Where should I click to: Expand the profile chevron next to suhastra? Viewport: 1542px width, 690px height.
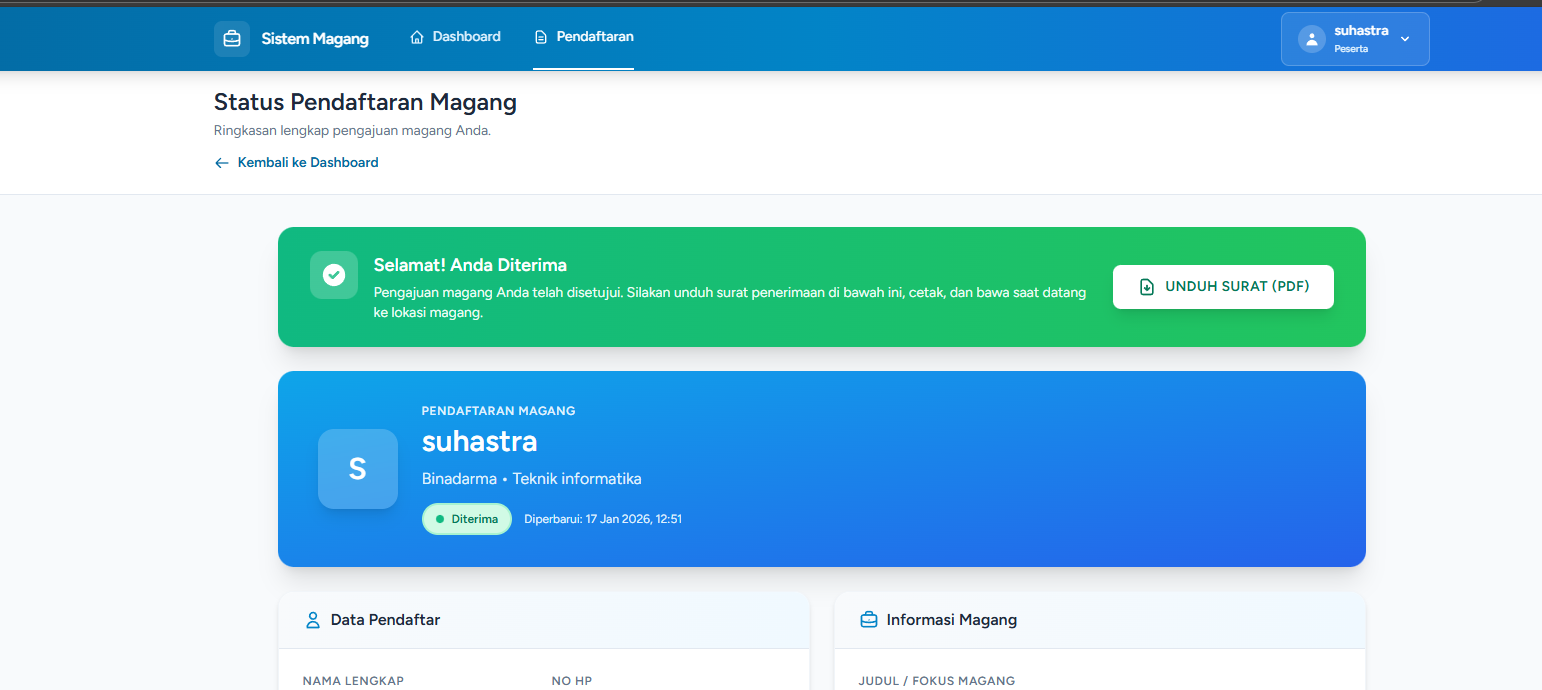[1405, 39]
